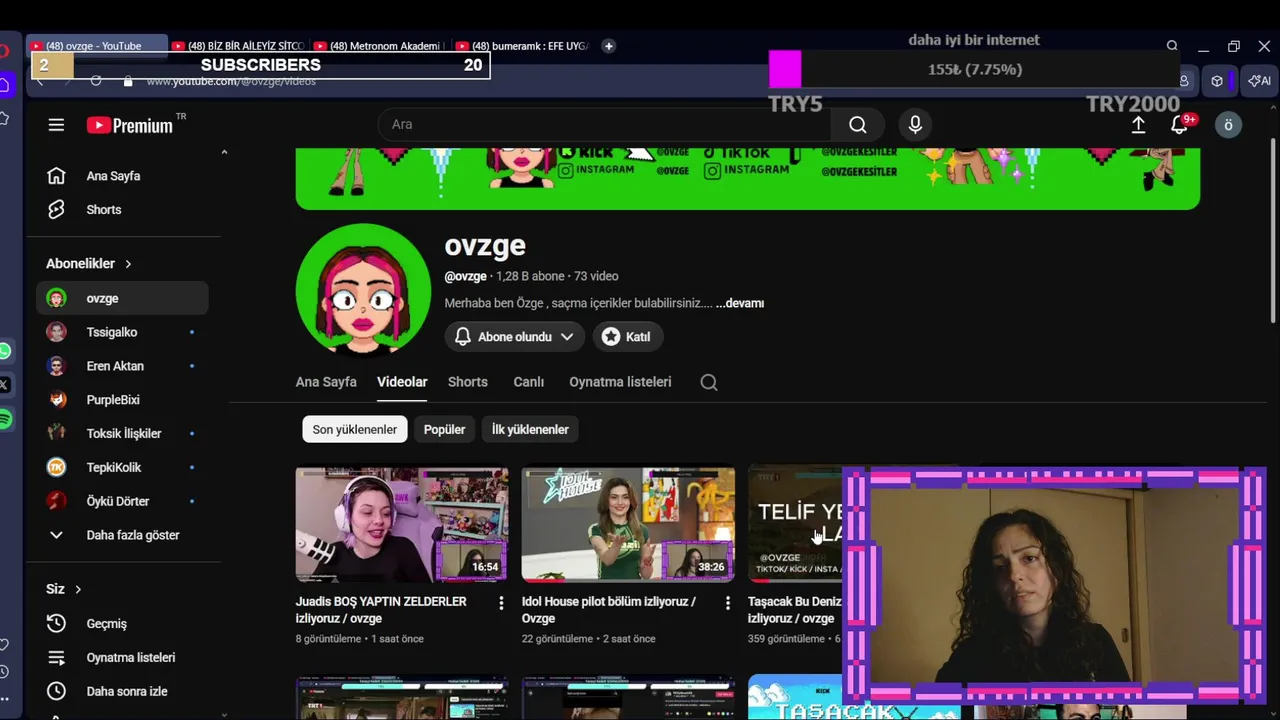The width and height of the screenshot is (1280, 720).
Task: Select the Son yüklenenler filter chip
Action: [x=355, y=430]
